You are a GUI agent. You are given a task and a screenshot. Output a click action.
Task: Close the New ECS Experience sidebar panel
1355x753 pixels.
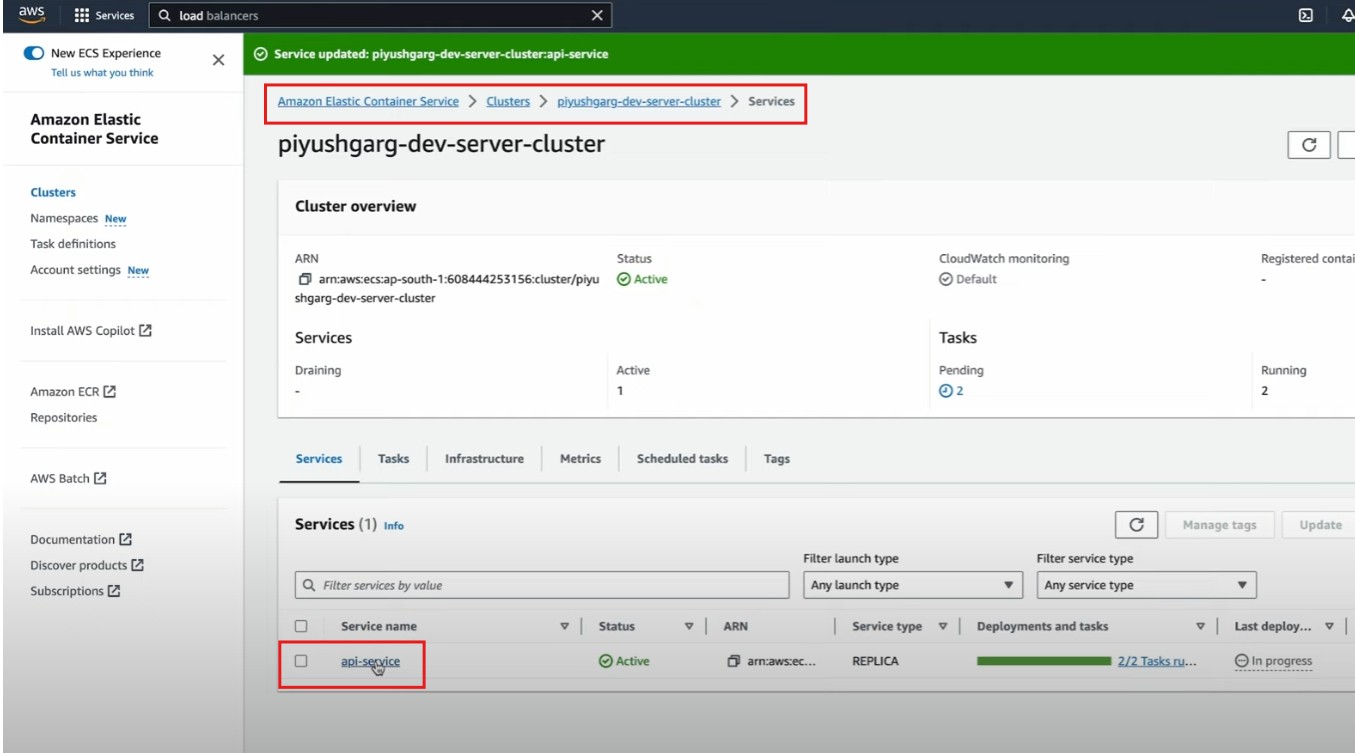[x=218, y=60]
